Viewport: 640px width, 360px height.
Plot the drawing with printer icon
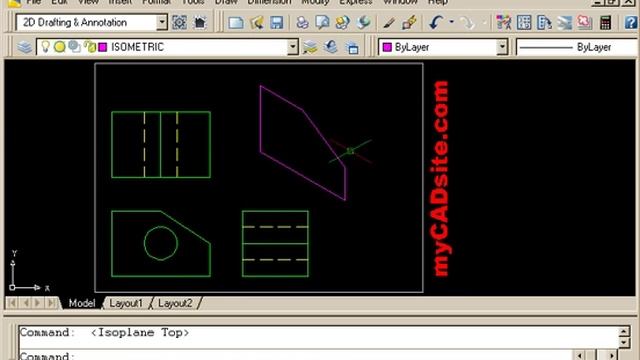pyautogui.click(x=302, y=22)
